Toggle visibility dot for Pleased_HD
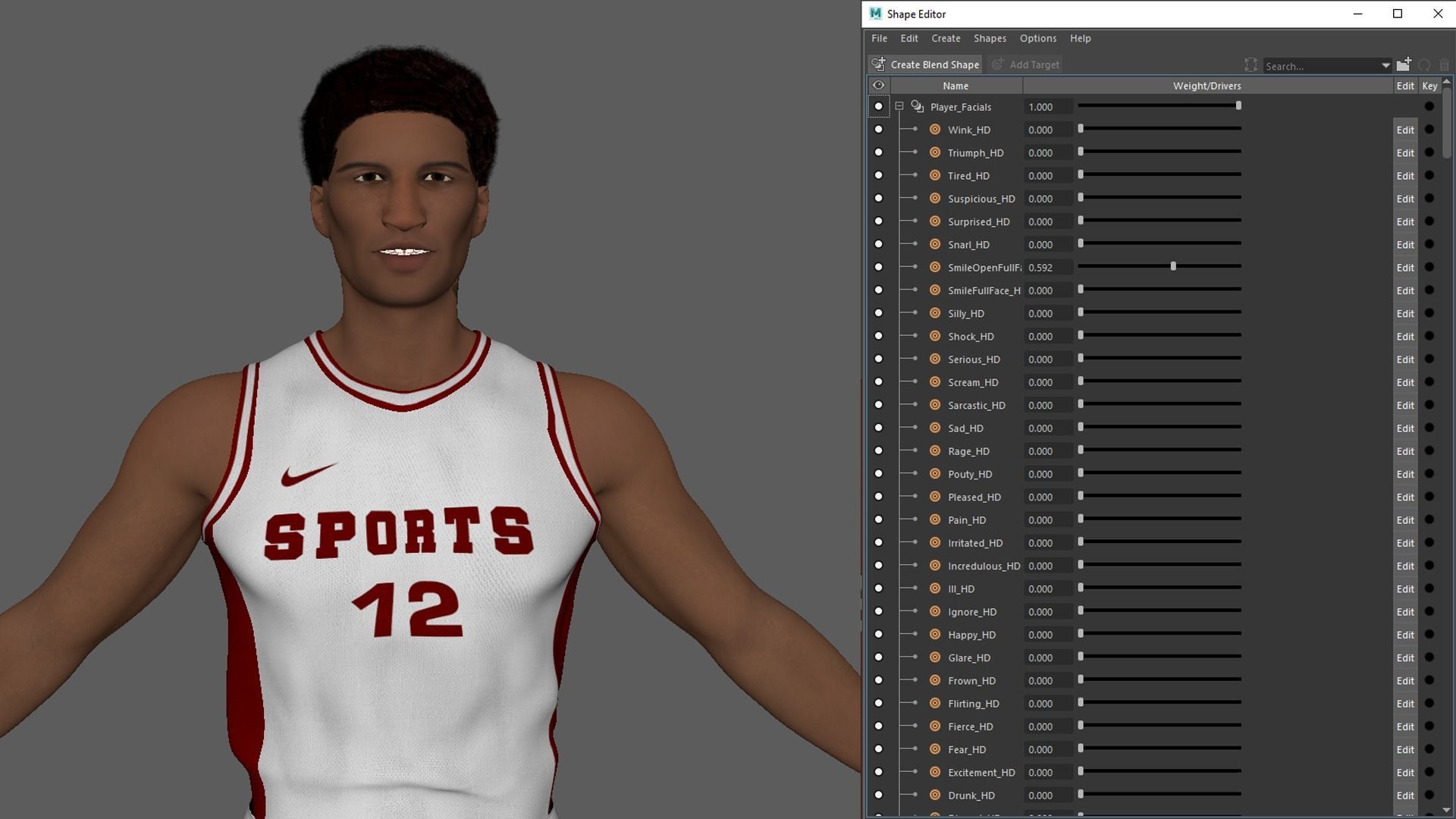This screenshot has height=819, width=1456. 878,497
